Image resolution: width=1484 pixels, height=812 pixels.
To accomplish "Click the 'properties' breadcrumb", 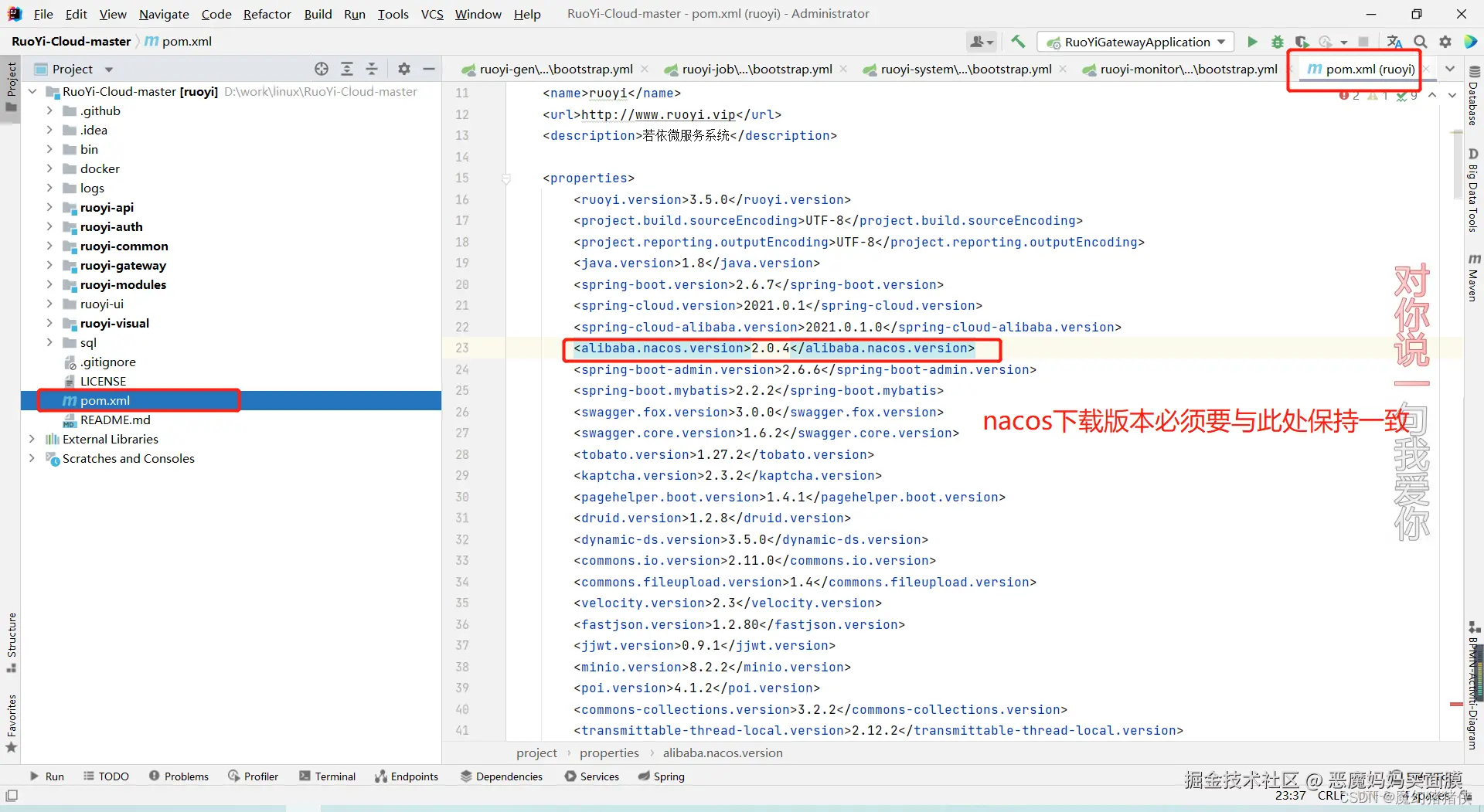I will (x=609, y=753).
